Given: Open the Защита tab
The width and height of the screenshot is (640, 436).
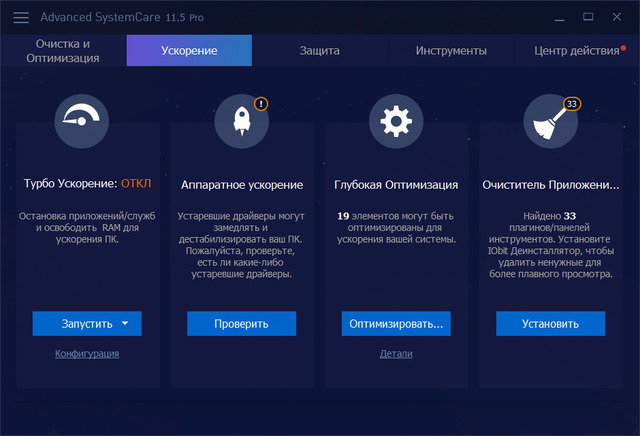Looking at the screenshot, I should pyautogui.click(x=320, y=51).
